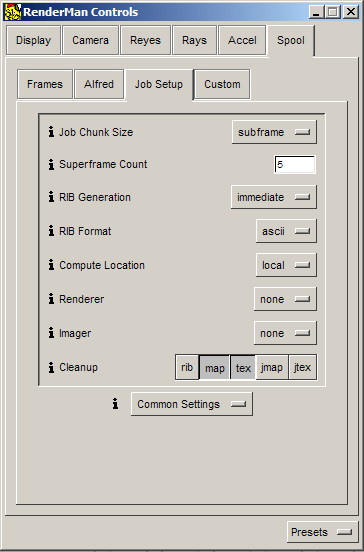Click the Cleanup label text

tap(79, 368)
